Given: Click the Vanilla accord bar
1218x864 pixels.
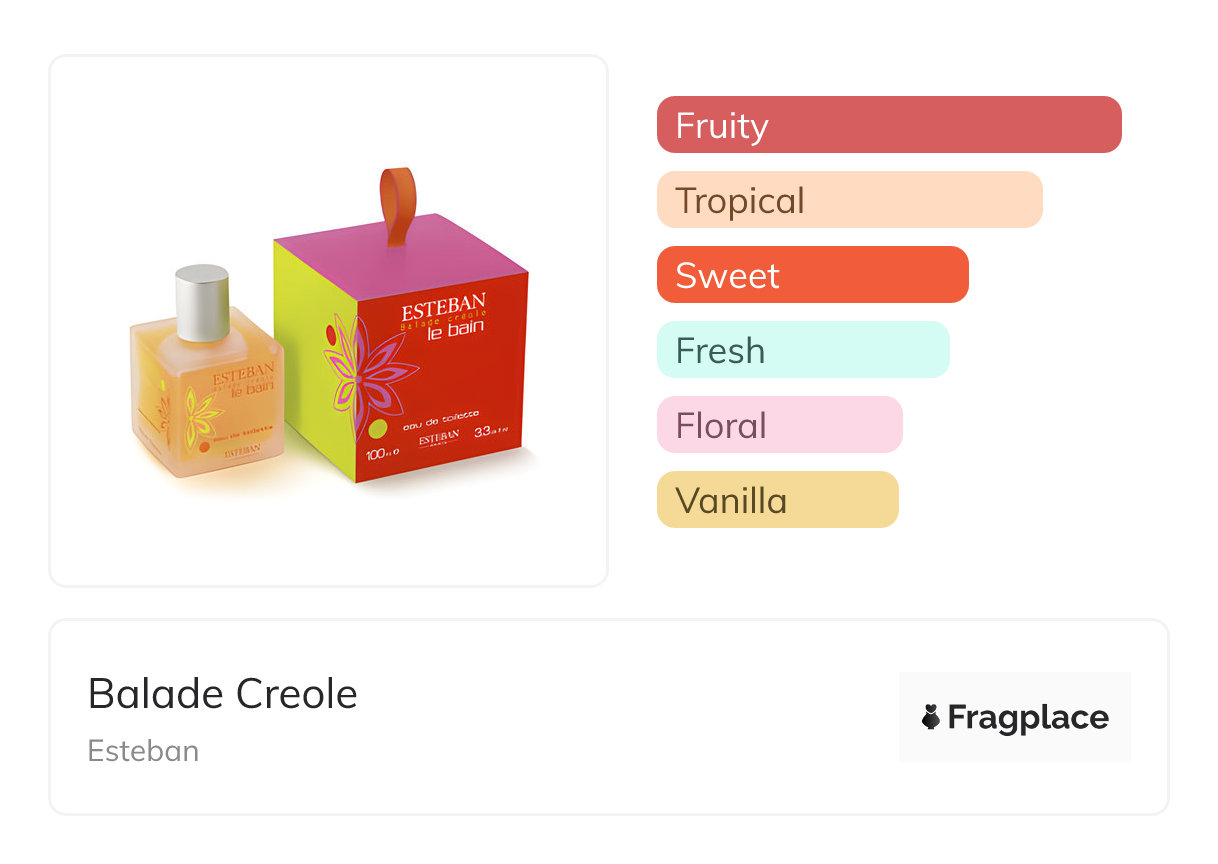Looking at the screenshot, I should pos(777,500).
